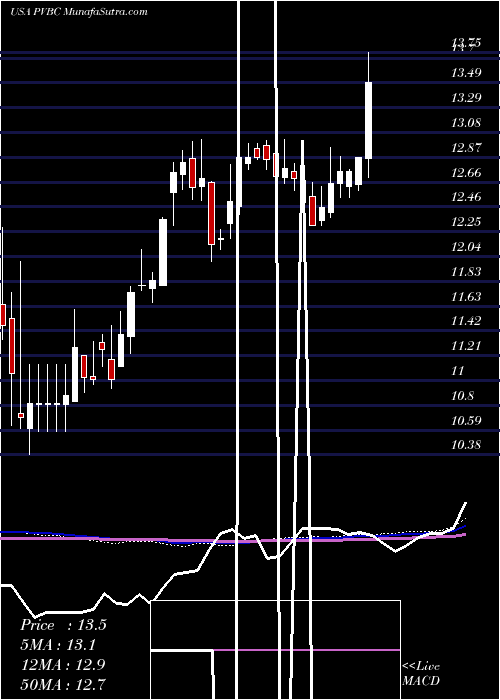Click the Price : 13.5 readout
Image resolution: width=500 pixels, height=700 pixels.
pyautogui.click(x=63, y=625)
